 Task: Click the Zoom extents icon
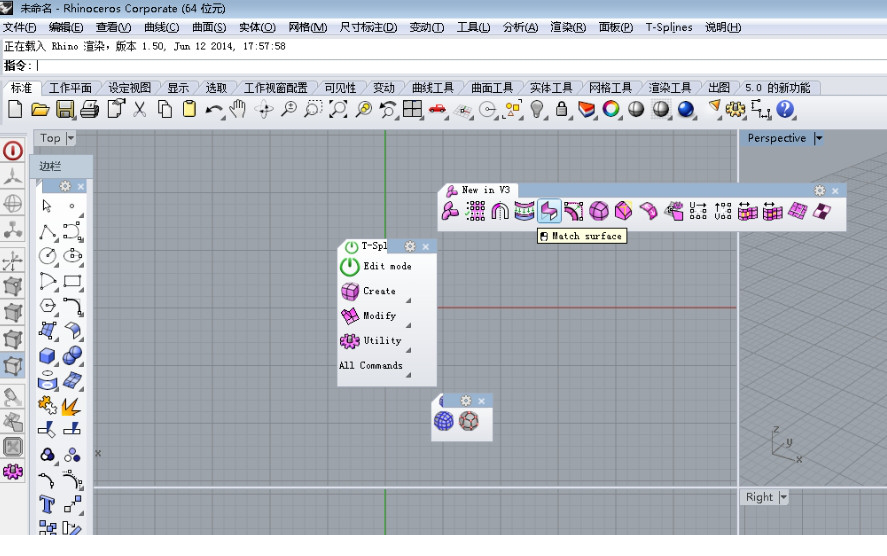click(x=338, y=109)
